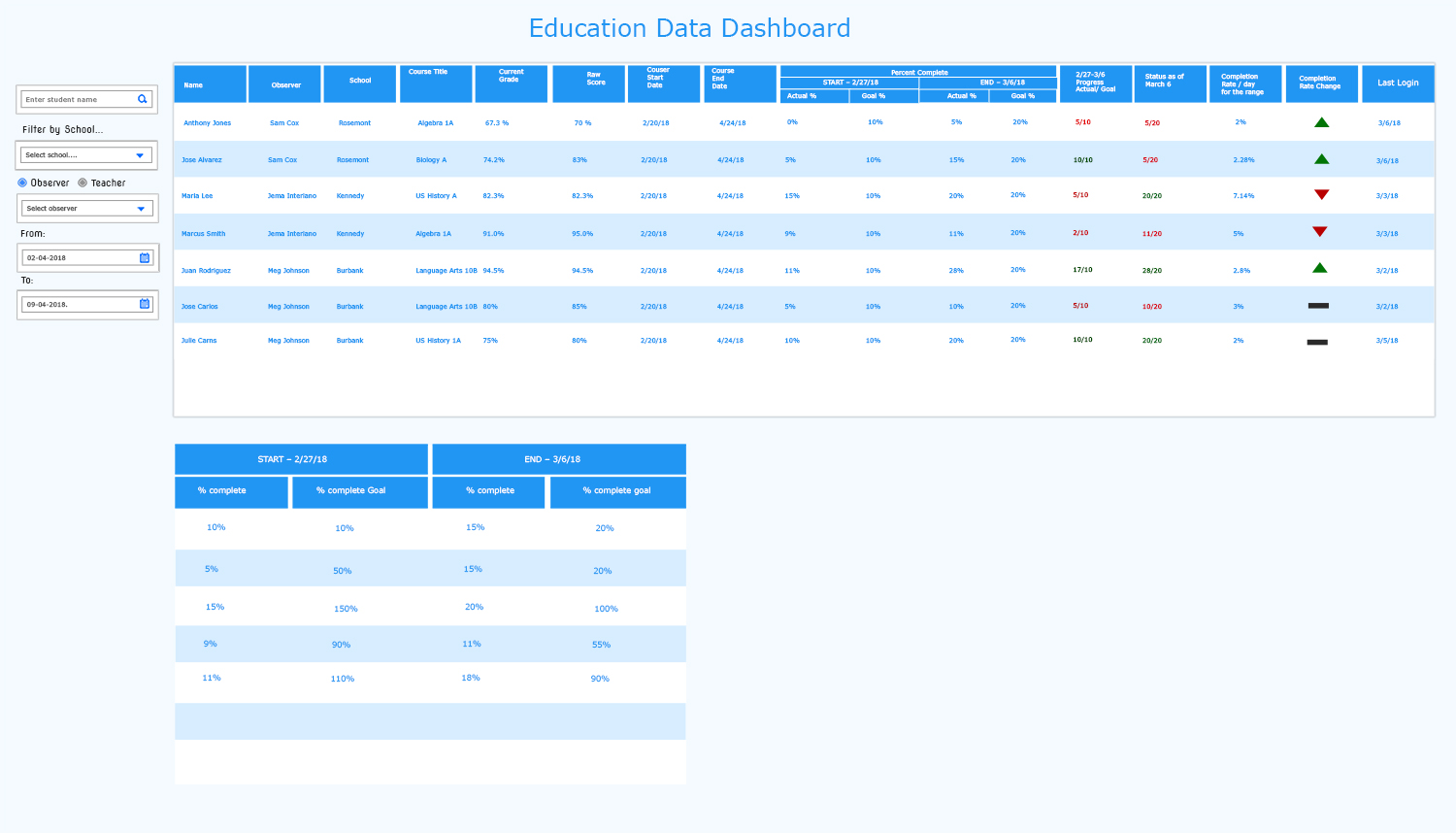This screenshot has height=833, width=1456.
Task: Click the search magnifier icon in student name field
Action: tap(142, 99)
